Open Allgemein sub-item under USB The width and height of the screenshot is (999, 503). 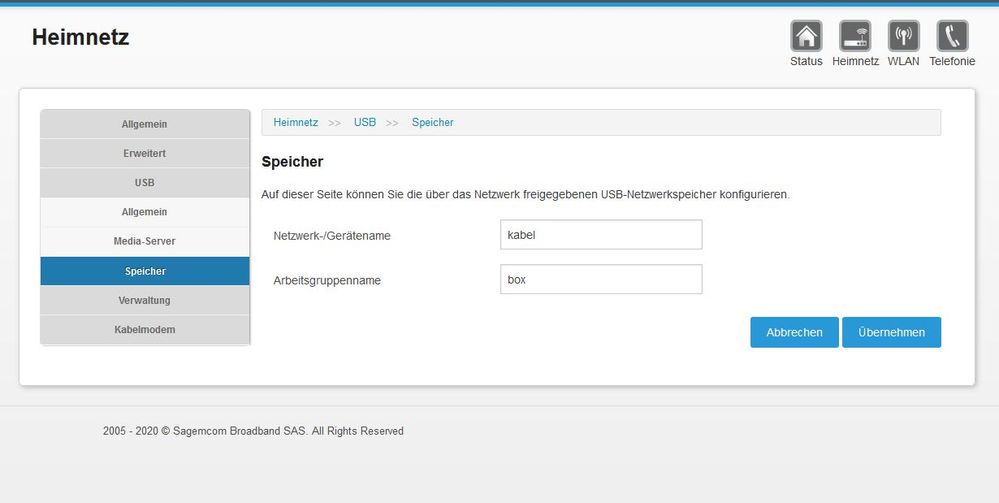point(145,212)
